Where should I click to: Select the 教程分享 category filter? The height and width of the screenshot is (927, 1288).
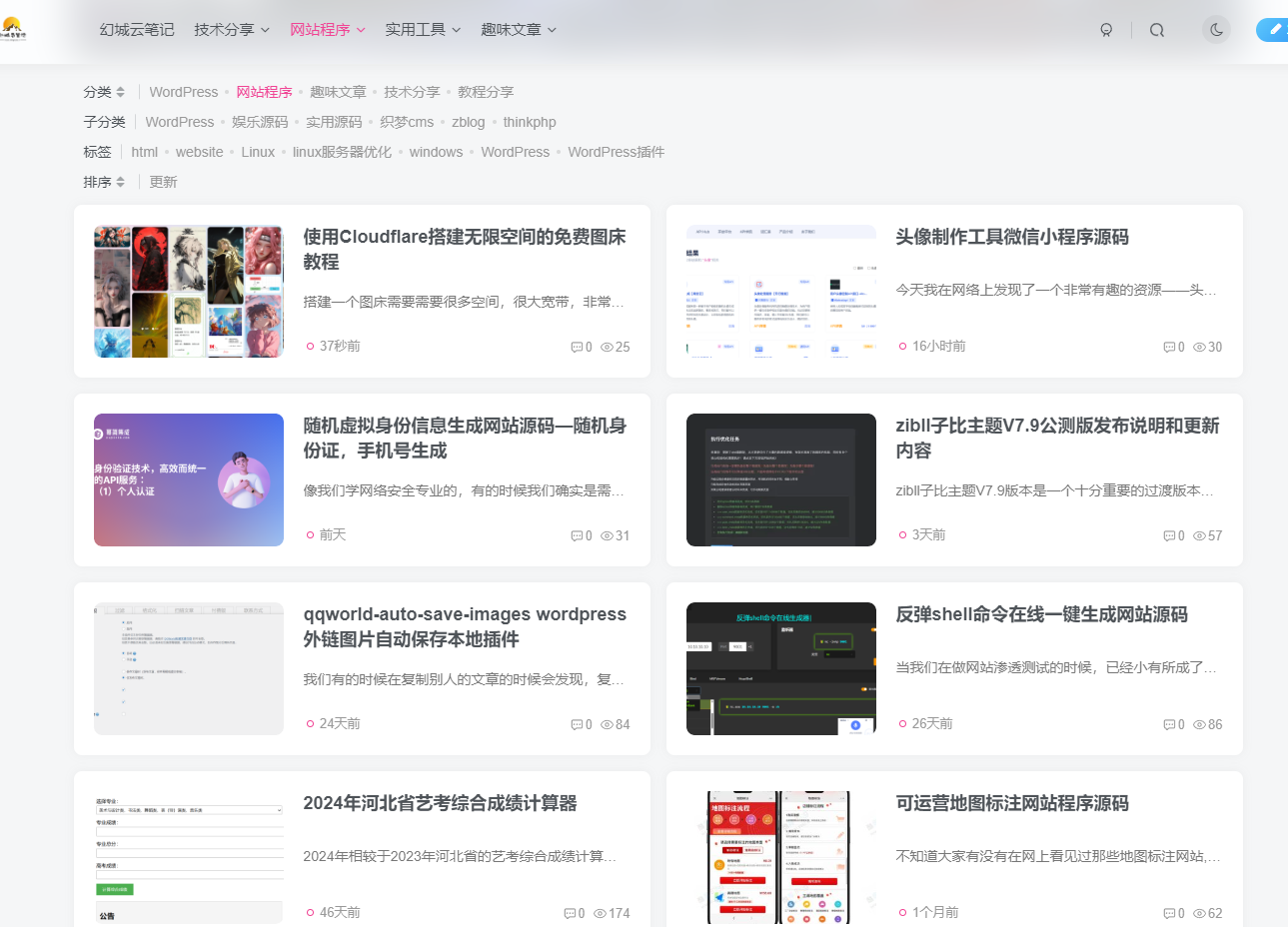pos(486,92)
